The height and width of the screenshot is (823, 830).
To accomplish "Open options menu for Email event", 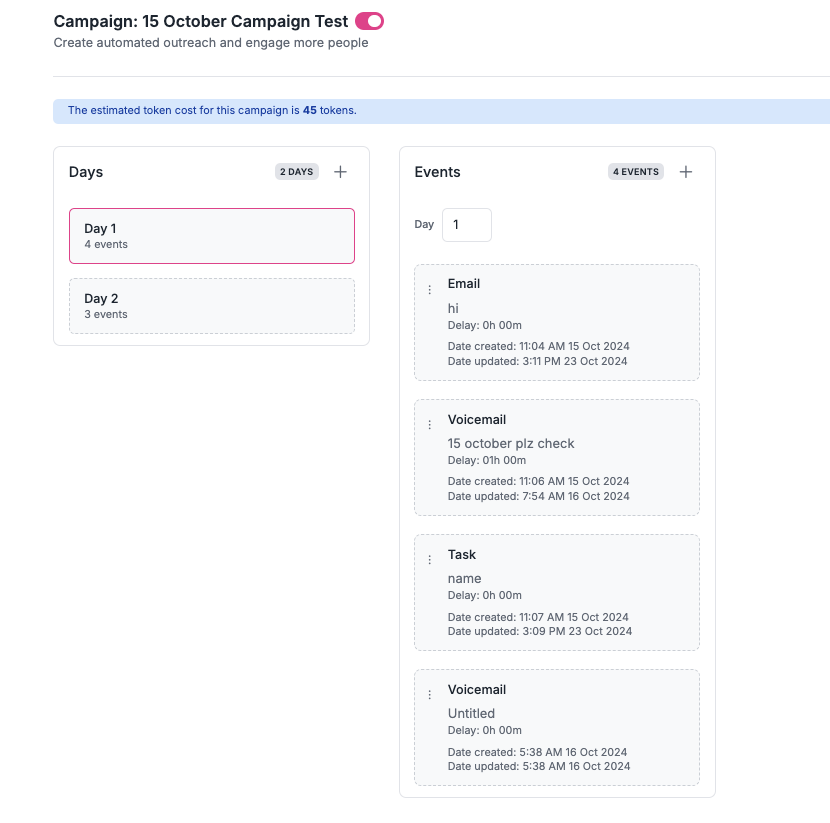I will pyautogui.click(x=430, y=290).
